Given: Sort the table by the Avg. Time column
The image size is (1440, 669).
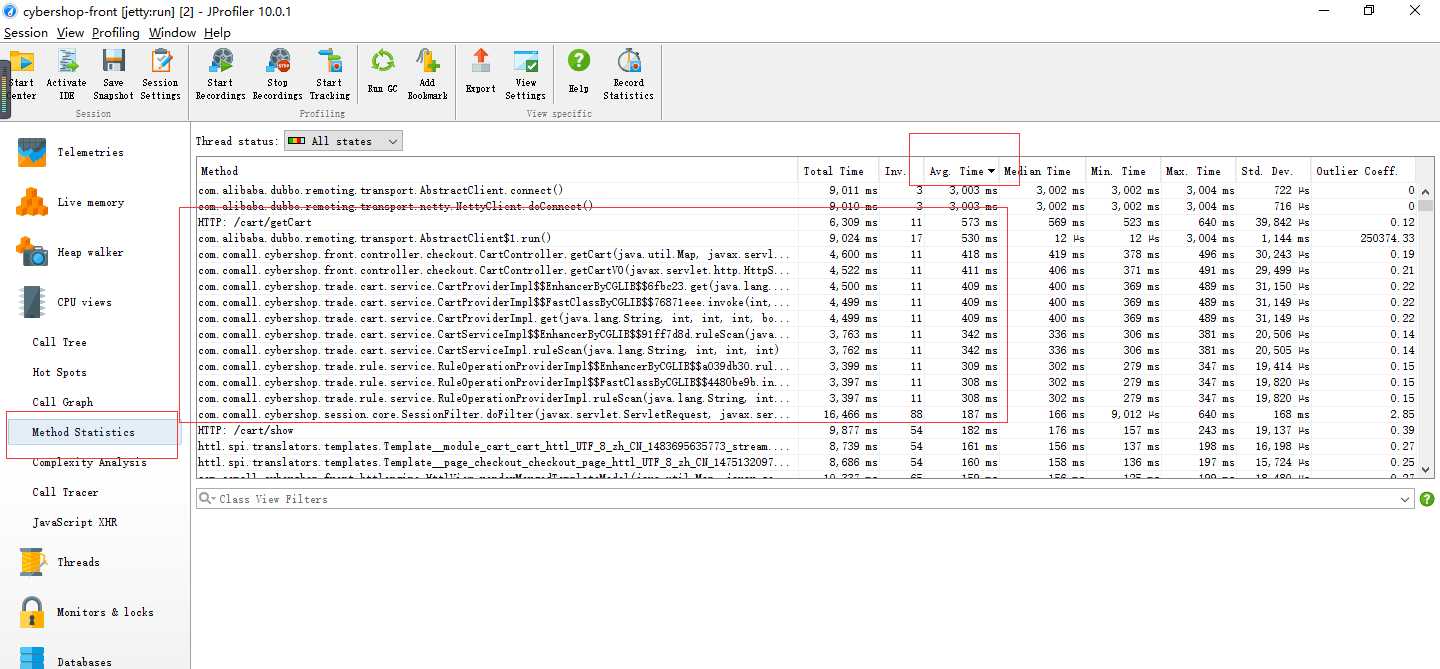Looking at the screenshot, I should 961,171.
